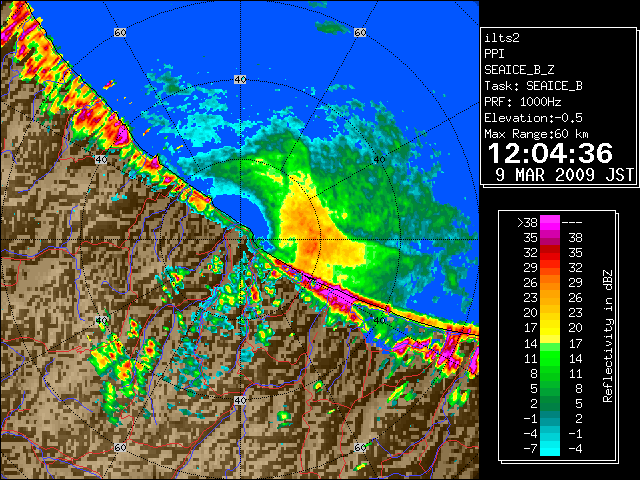
Task: Click the "60" range label in the southwest
Action: click(x=120, y=447)
